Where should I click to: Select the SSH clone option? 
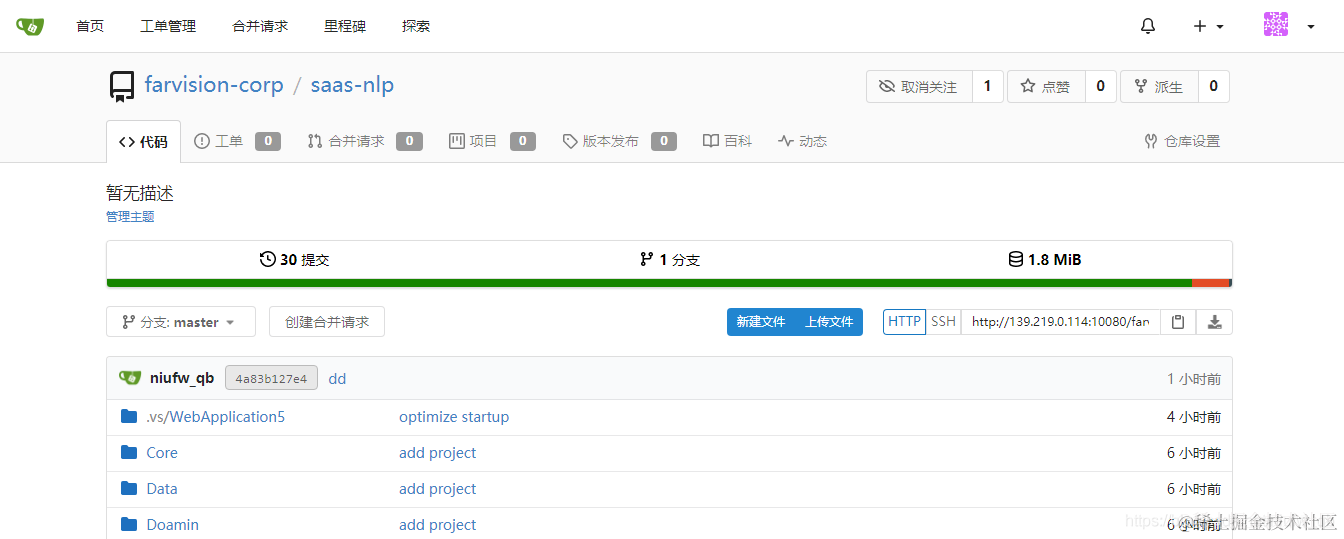(943, 322)
